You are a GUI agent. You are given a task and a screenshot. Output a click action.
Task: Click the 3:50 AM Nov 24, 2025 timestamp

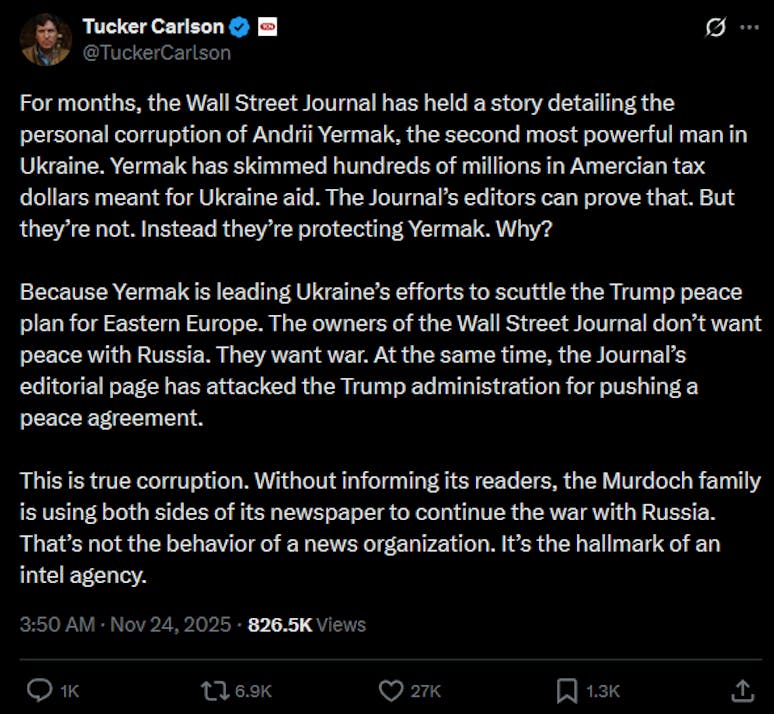coord(125,625)
